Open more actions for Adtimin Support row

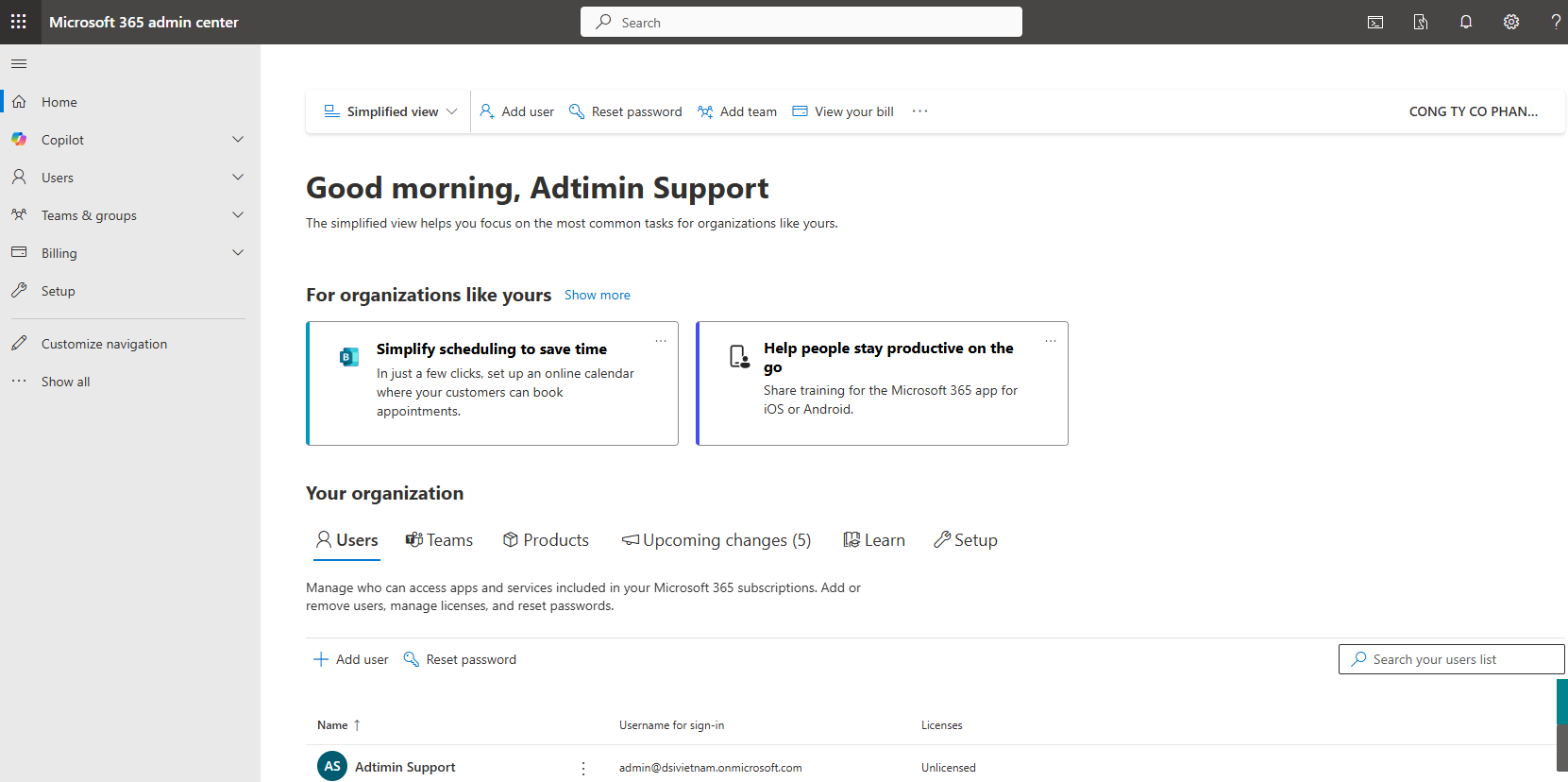click(x=583, y=768)
